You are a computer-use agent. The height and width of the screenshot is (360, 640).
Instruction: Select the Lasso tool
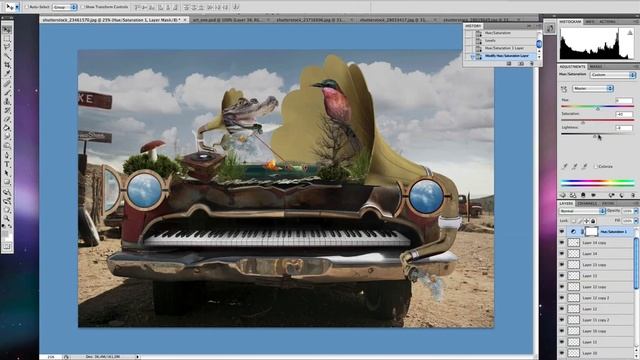7,48
